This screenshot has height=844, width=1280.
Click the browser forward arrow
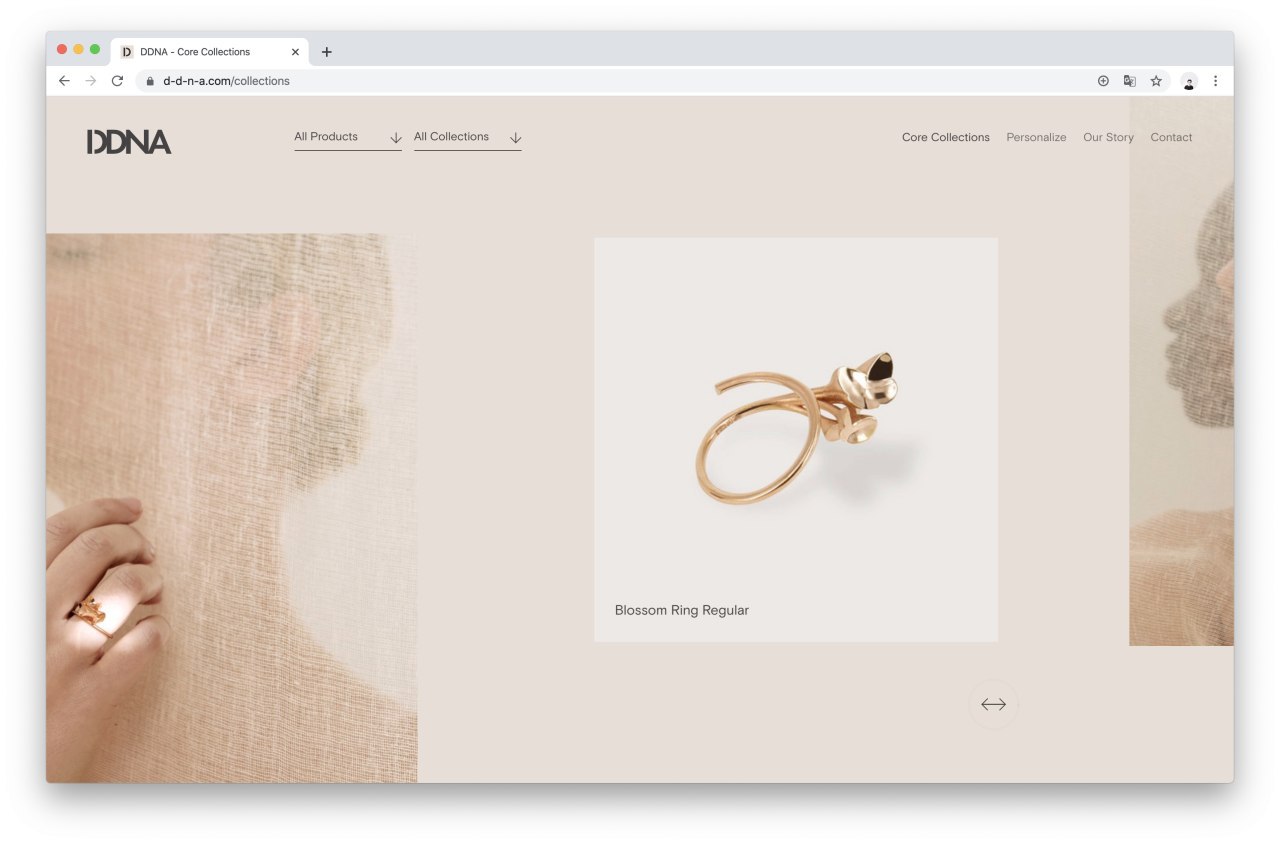[x=90, y=81]
